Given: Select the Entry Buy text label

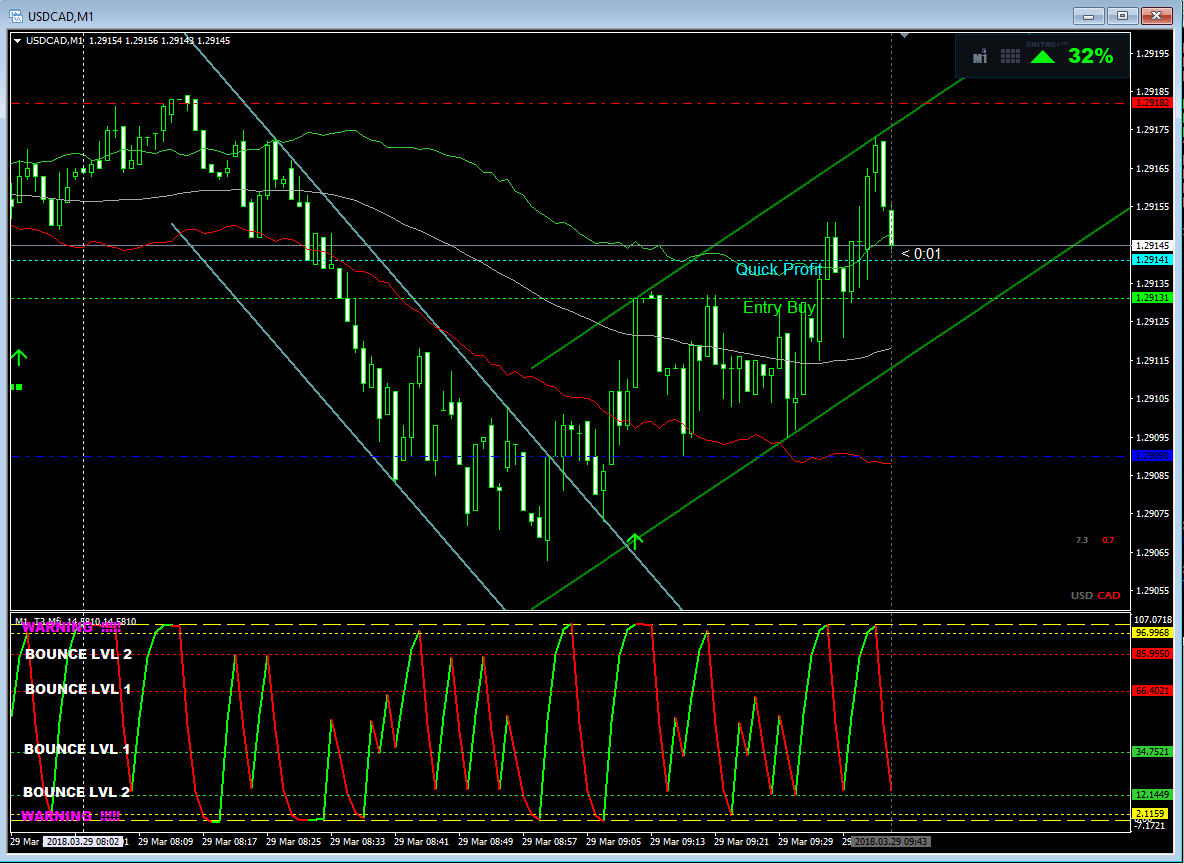Looking at the screenshot, I should click(x=779, y=307).
